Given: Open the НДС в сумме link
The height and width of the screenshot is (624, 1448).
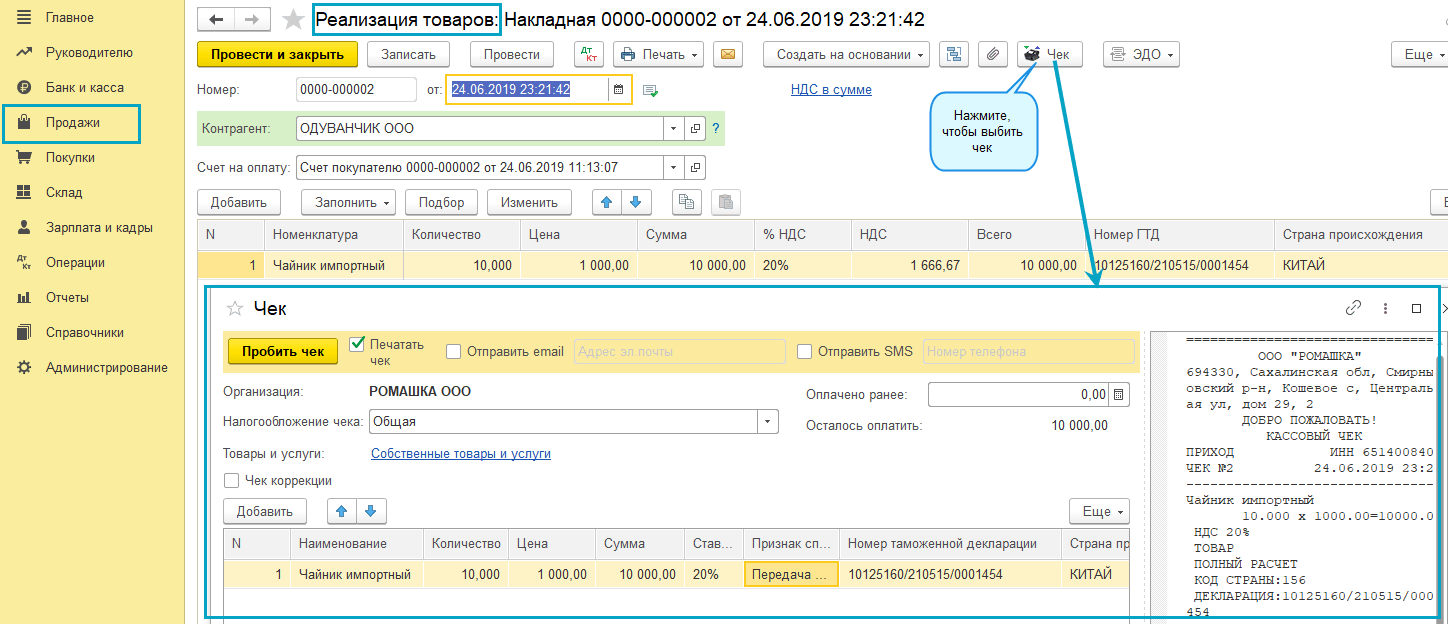Looking at the screenshot, I should pyautogui.click(x=831, y=90).
